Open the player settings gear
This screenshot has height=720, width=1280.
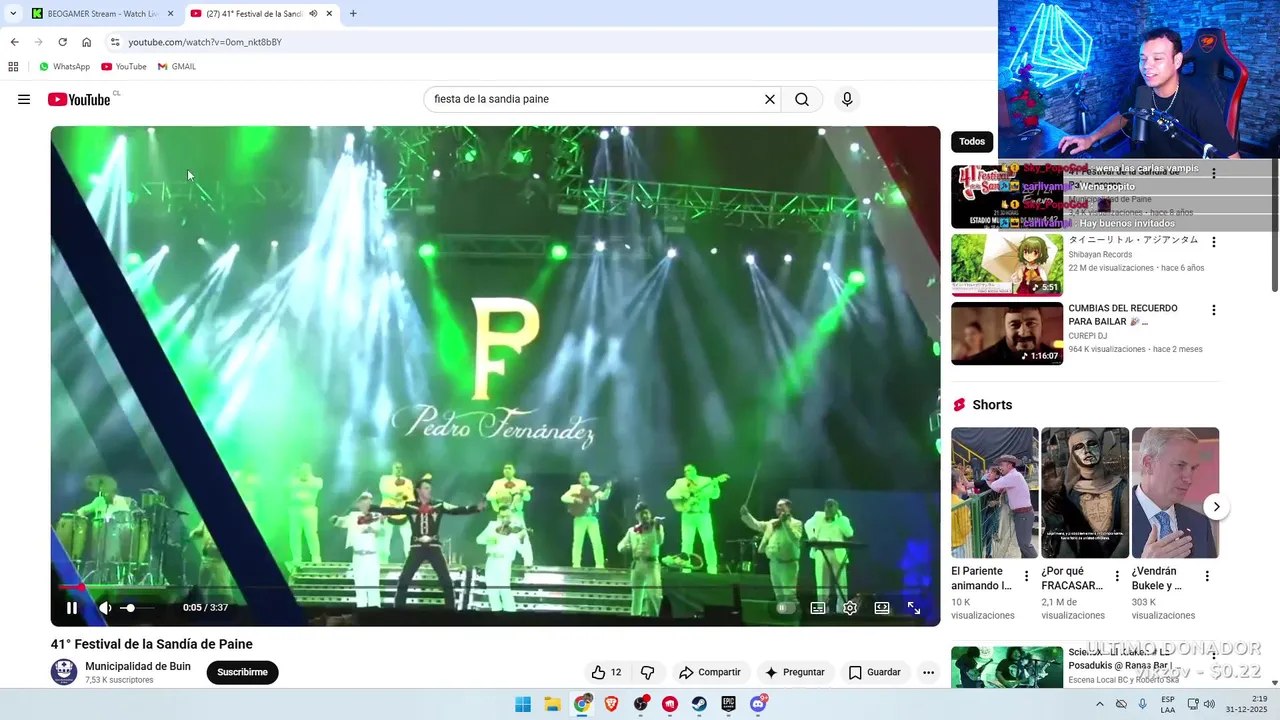tap(850, 607)
